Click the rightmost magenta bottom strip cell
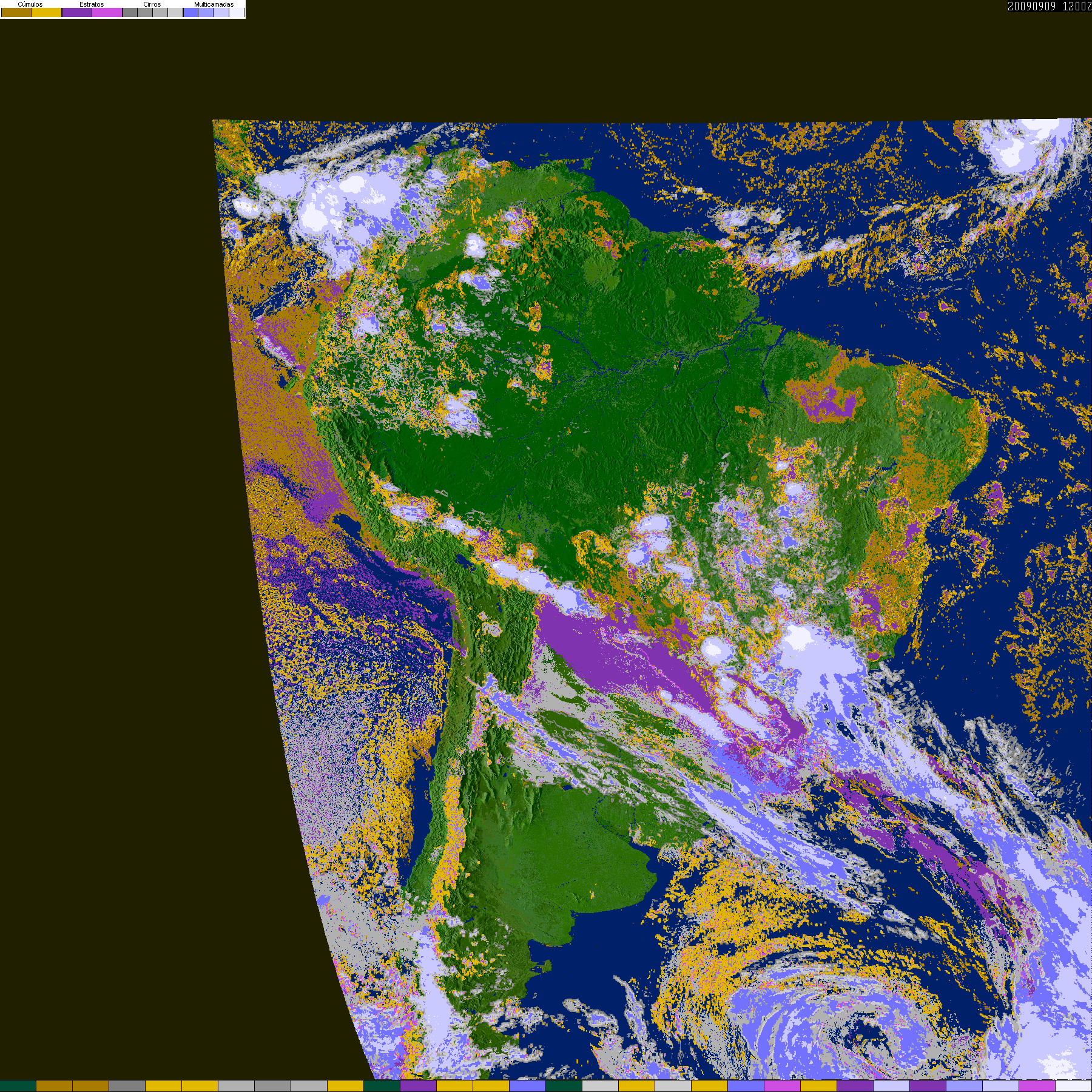 click(1037, 1086)
